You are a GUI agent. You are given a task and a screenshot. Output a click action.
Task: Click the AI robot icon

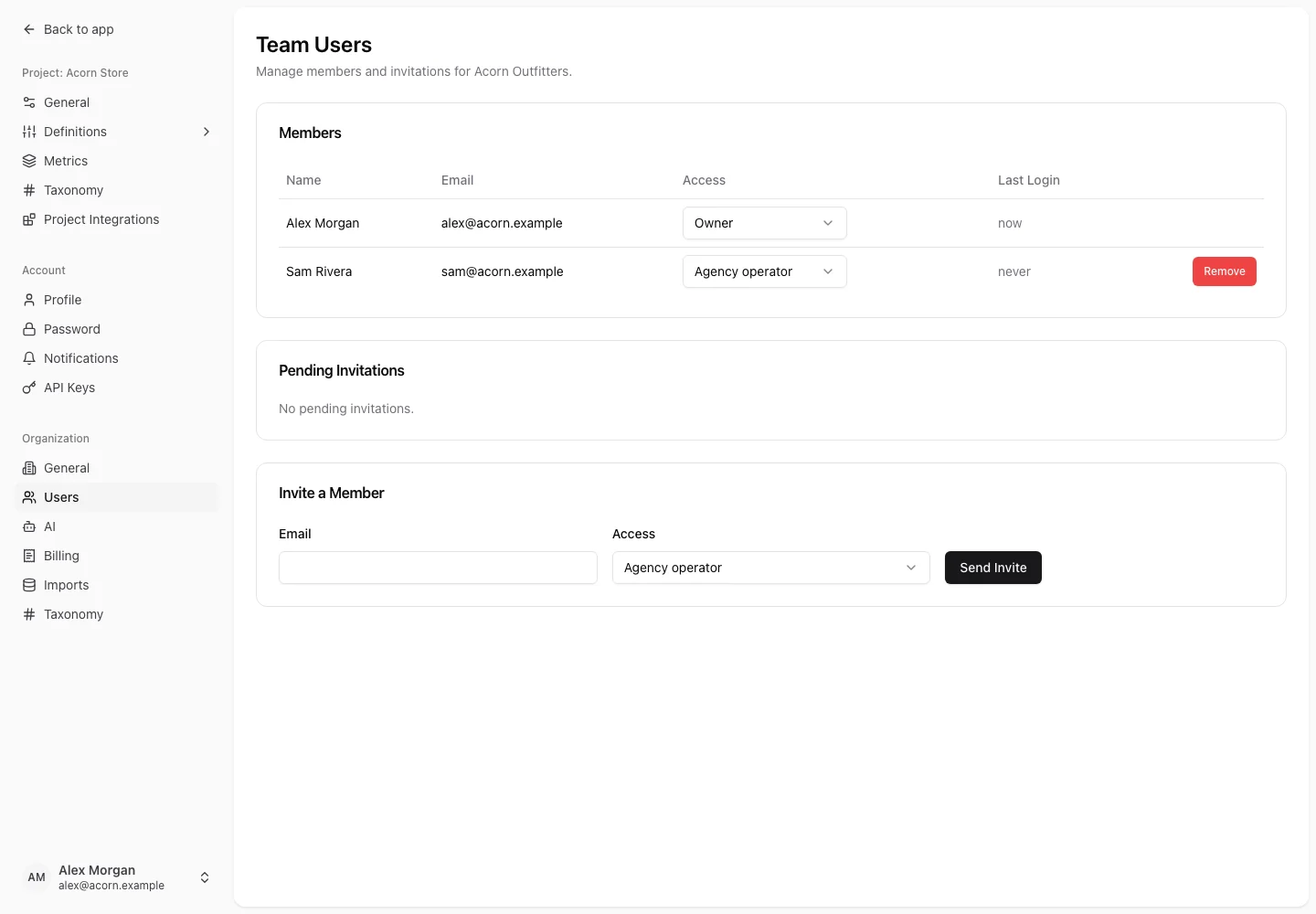click(x=29, y=526)
